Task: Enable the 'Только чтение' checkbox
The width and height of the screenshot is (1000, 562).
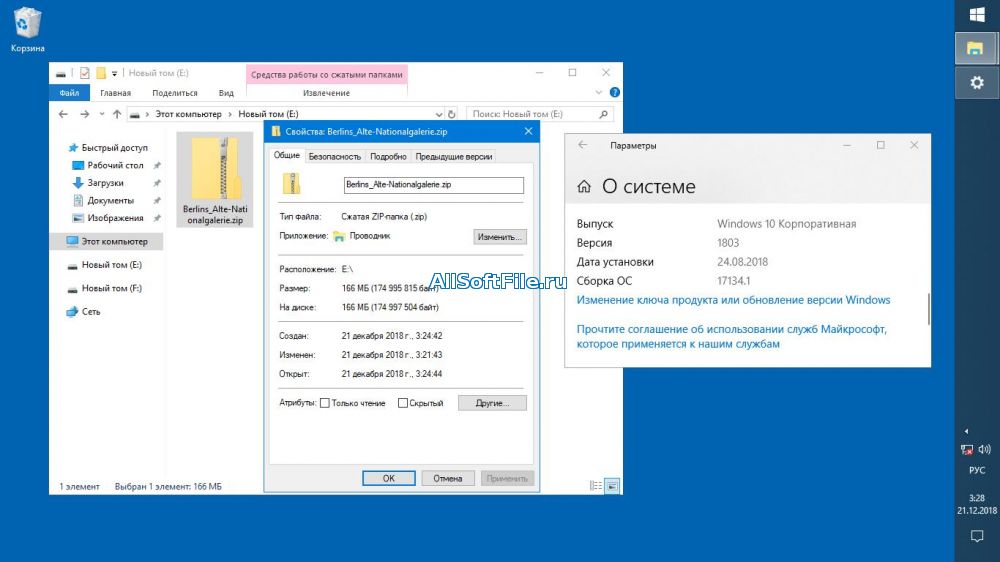Action: point(325,403)
